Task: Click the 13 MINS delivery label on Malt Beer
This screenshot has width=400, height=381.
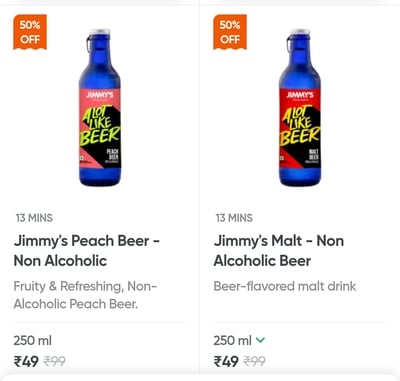Action: [234, 218]
